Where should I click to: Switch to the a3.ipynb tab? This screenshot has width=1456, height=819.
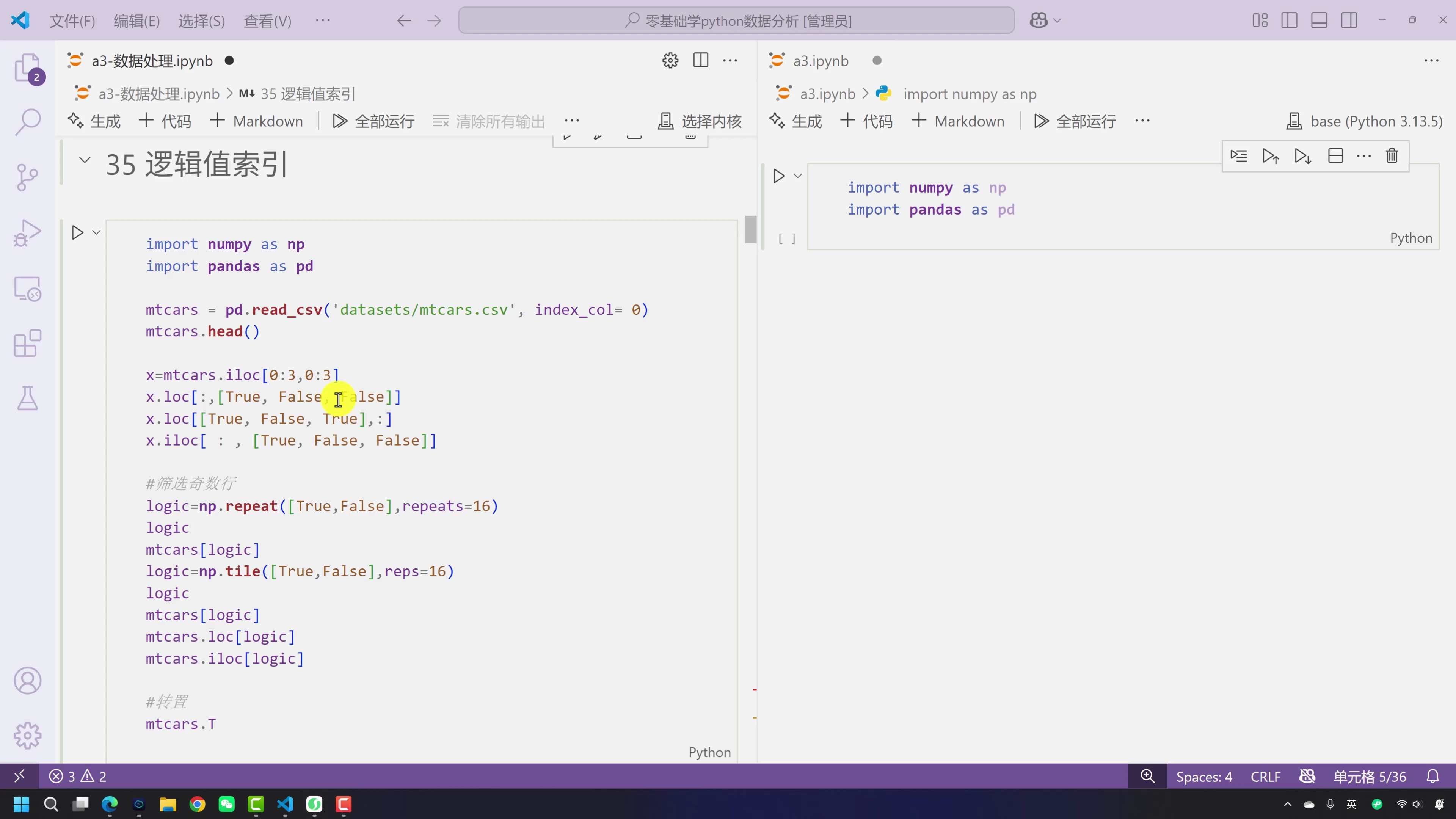tap(820, 61)
